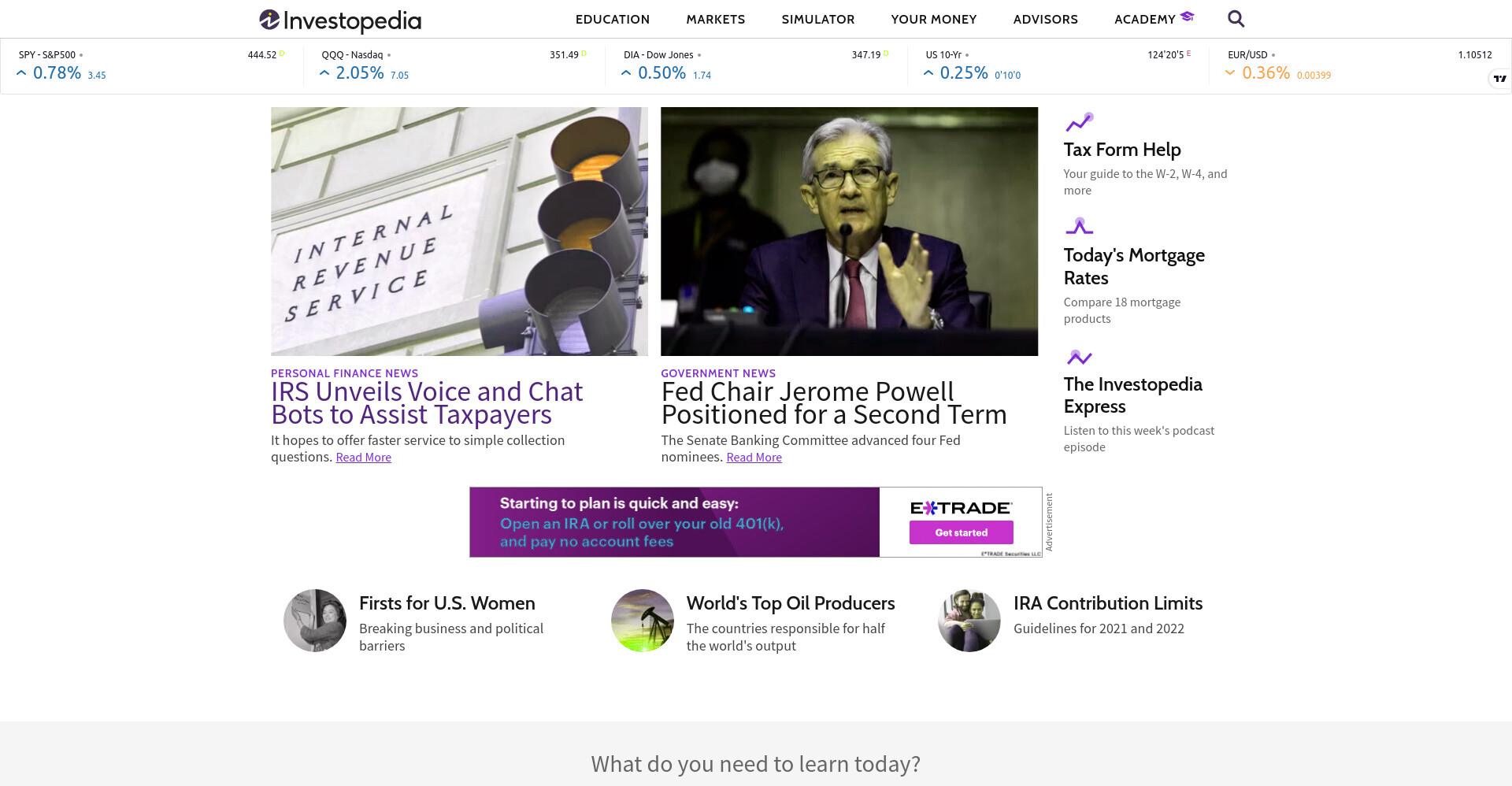This screenshot has width=1512, height=786.
Task: Open the Simulator menu item
Action: pos(818,20)
